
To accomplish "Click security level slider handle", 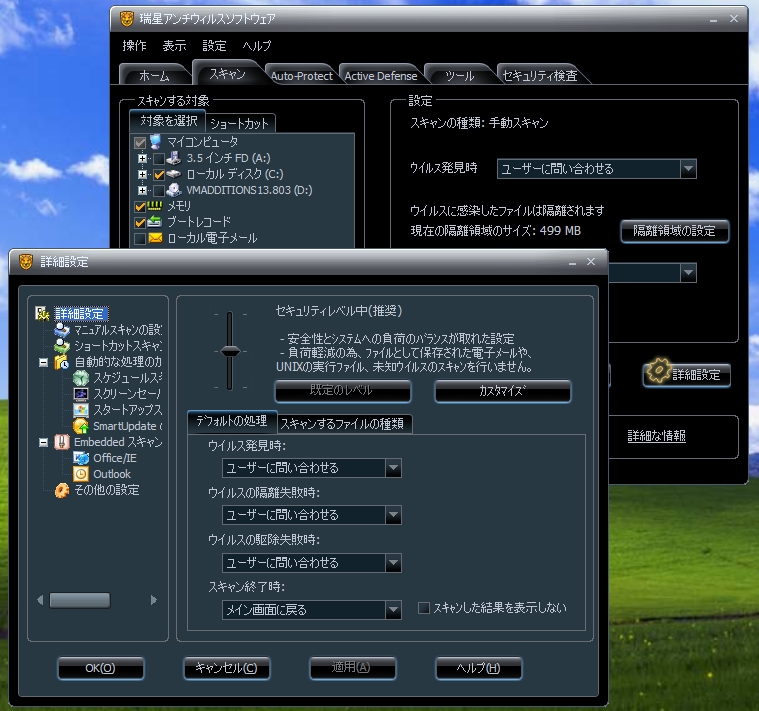I will point(230,351).
